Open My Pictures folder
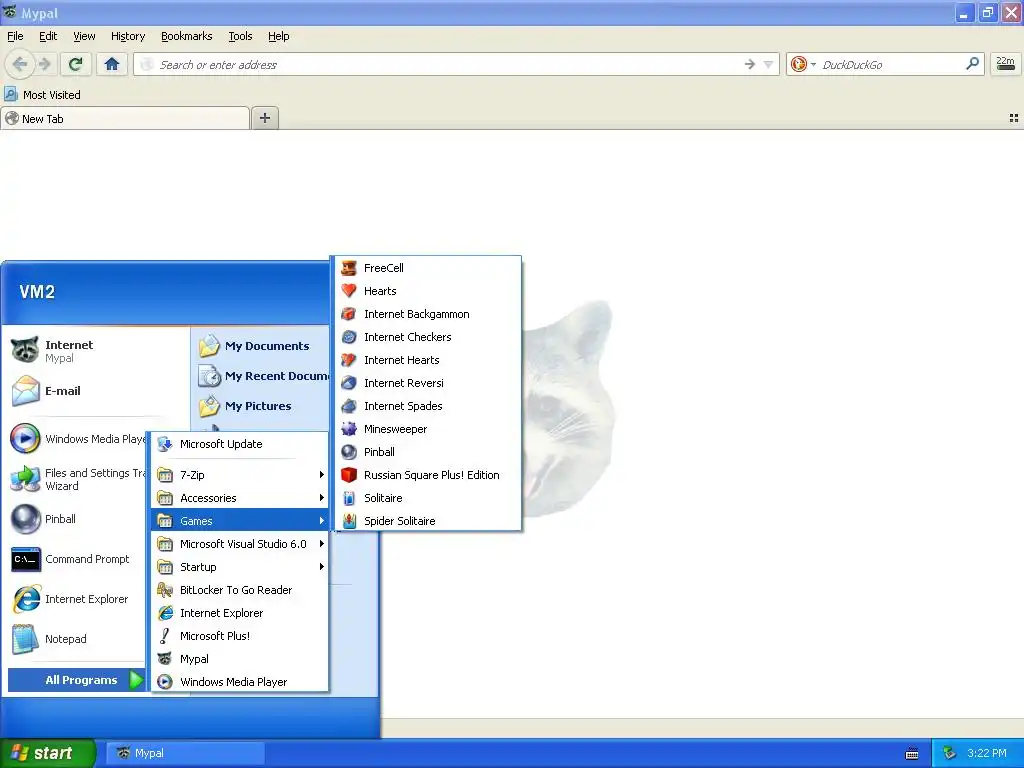 (261, 406)
